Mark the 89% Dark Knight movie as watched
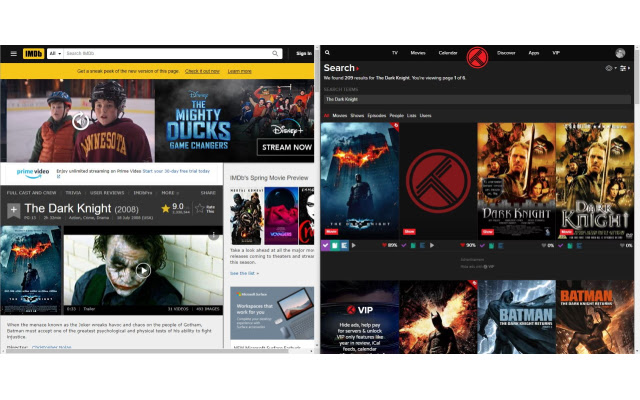Image resolution: width=640 pixels, height=400 pixels. [x=325, y=245]
